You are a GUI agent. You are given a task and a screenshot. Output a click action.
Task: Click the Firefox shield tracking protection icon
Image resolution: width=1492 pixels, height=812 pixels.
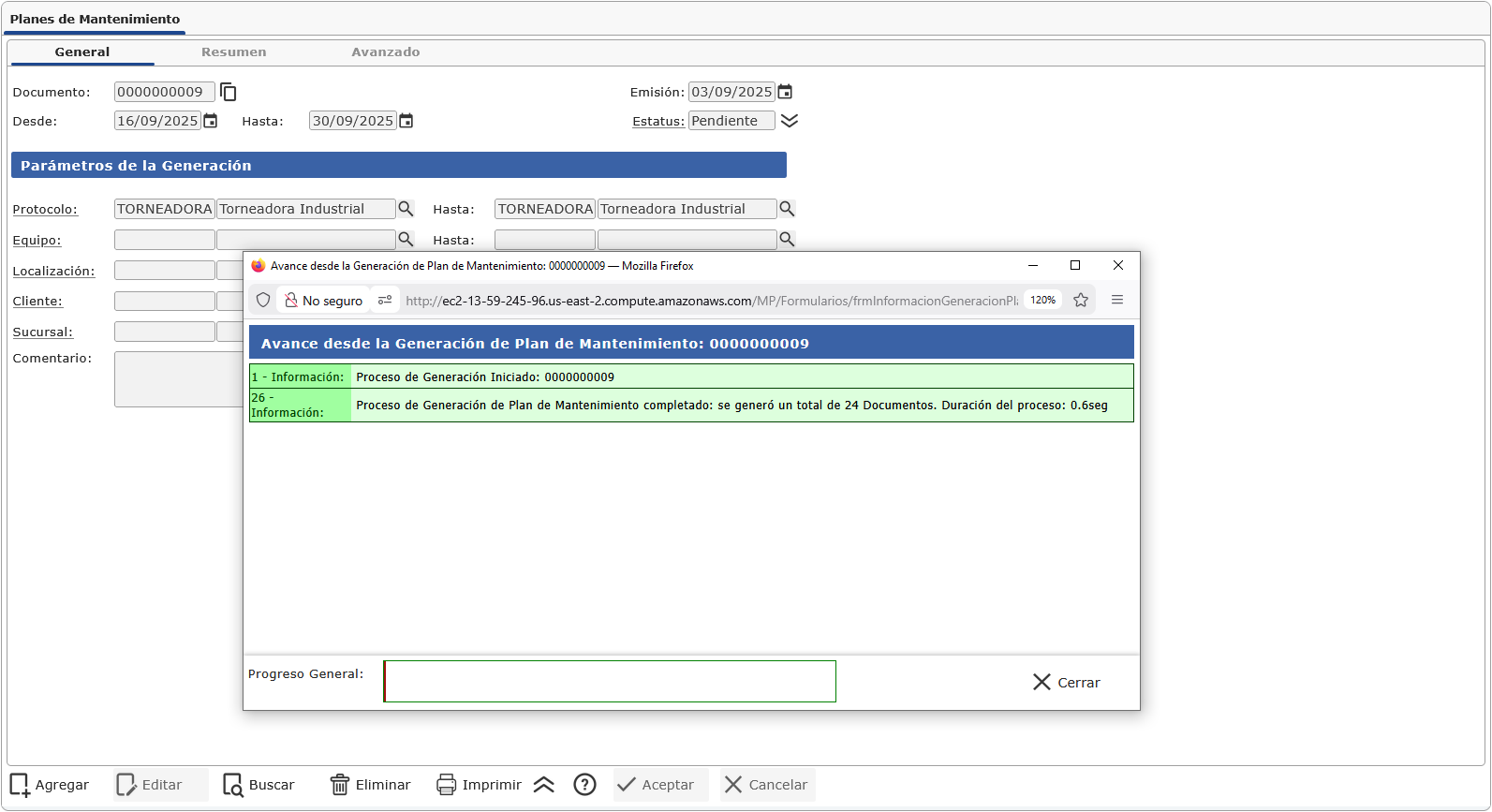[x=263, y=301]
